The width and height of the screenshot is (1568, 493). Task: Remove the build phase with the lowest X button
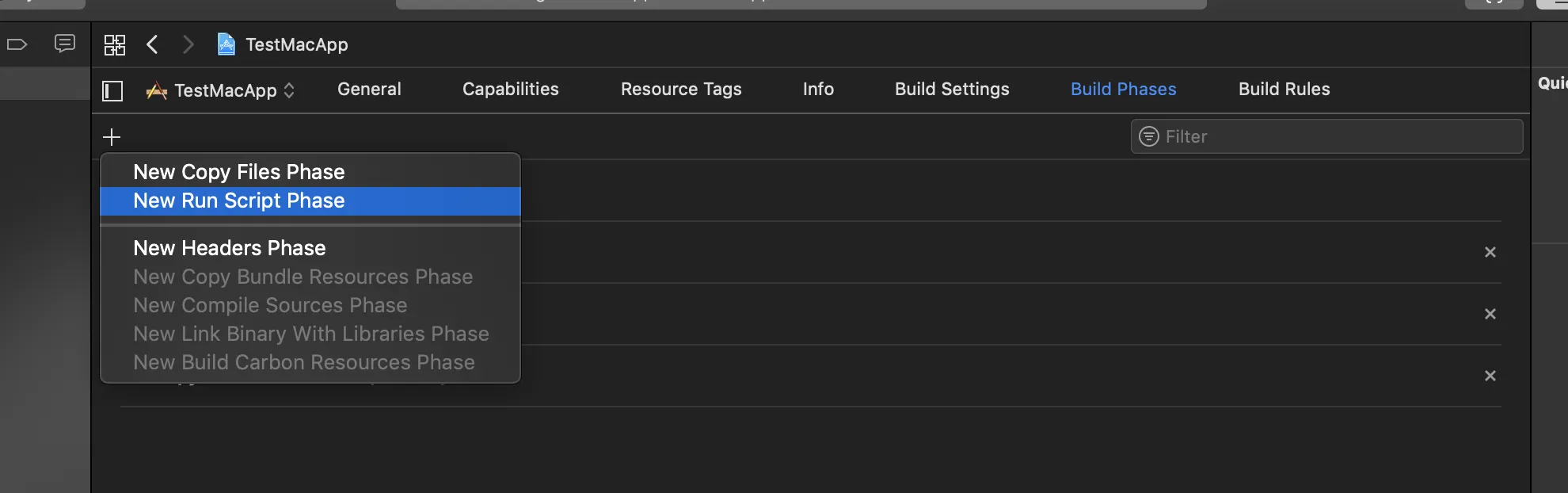[1490, 376]
